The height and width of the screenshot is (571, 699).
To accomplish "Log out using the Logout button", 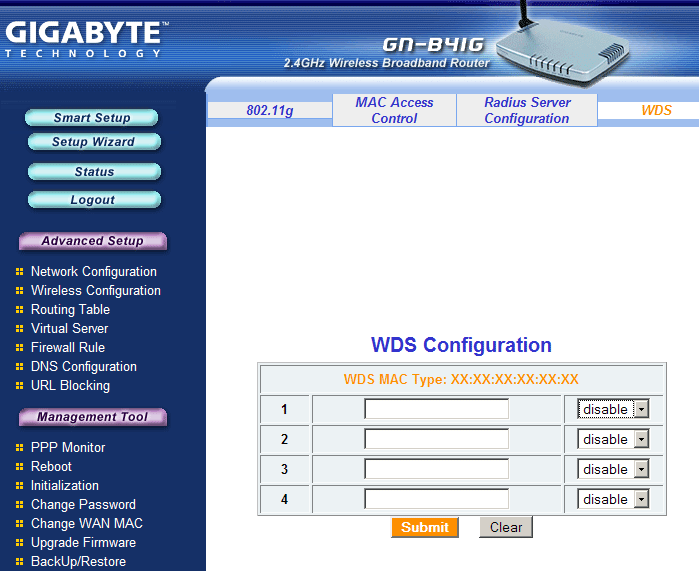I will pos(94,200).
